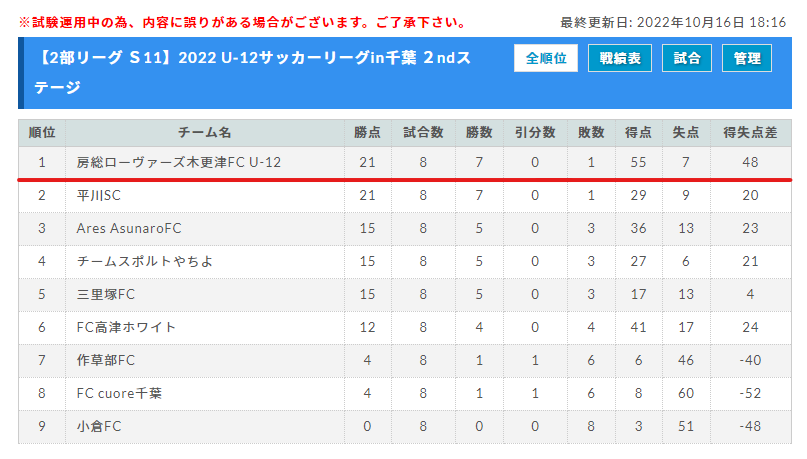Open the 試合 tab
Viewport: 807px width, 459px height.
tap(687, 58)
